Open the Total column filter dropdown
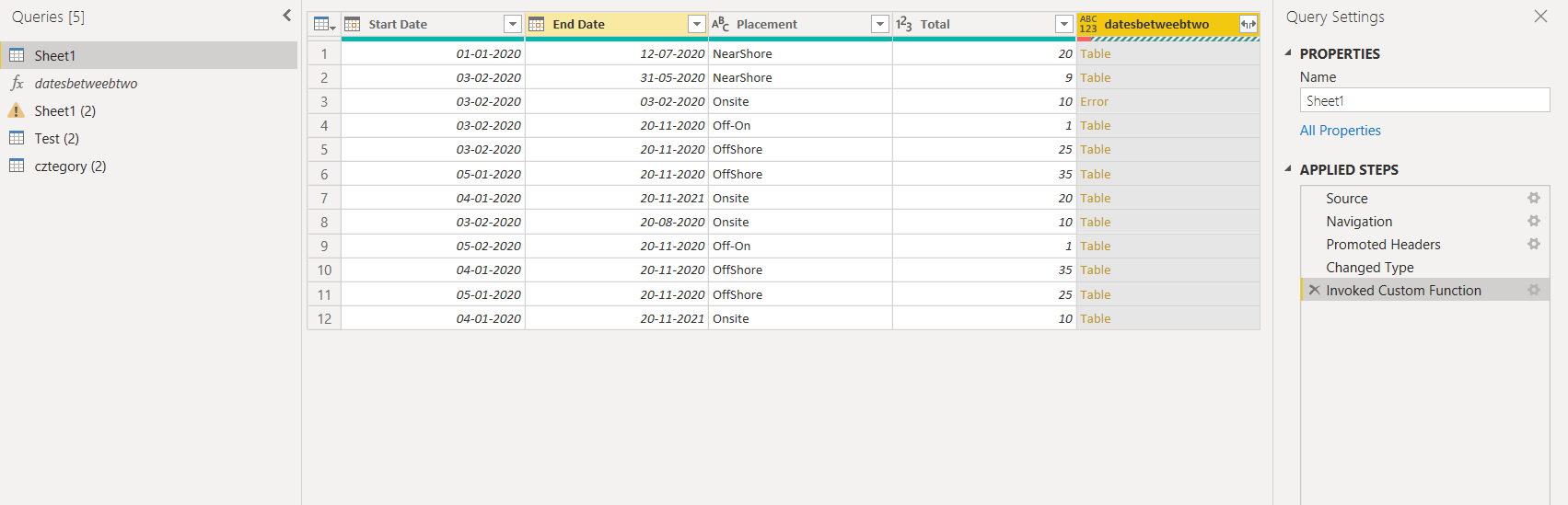Image resolution: width=1568 pixels, height=505 pixels. (x=1064, y=24)
